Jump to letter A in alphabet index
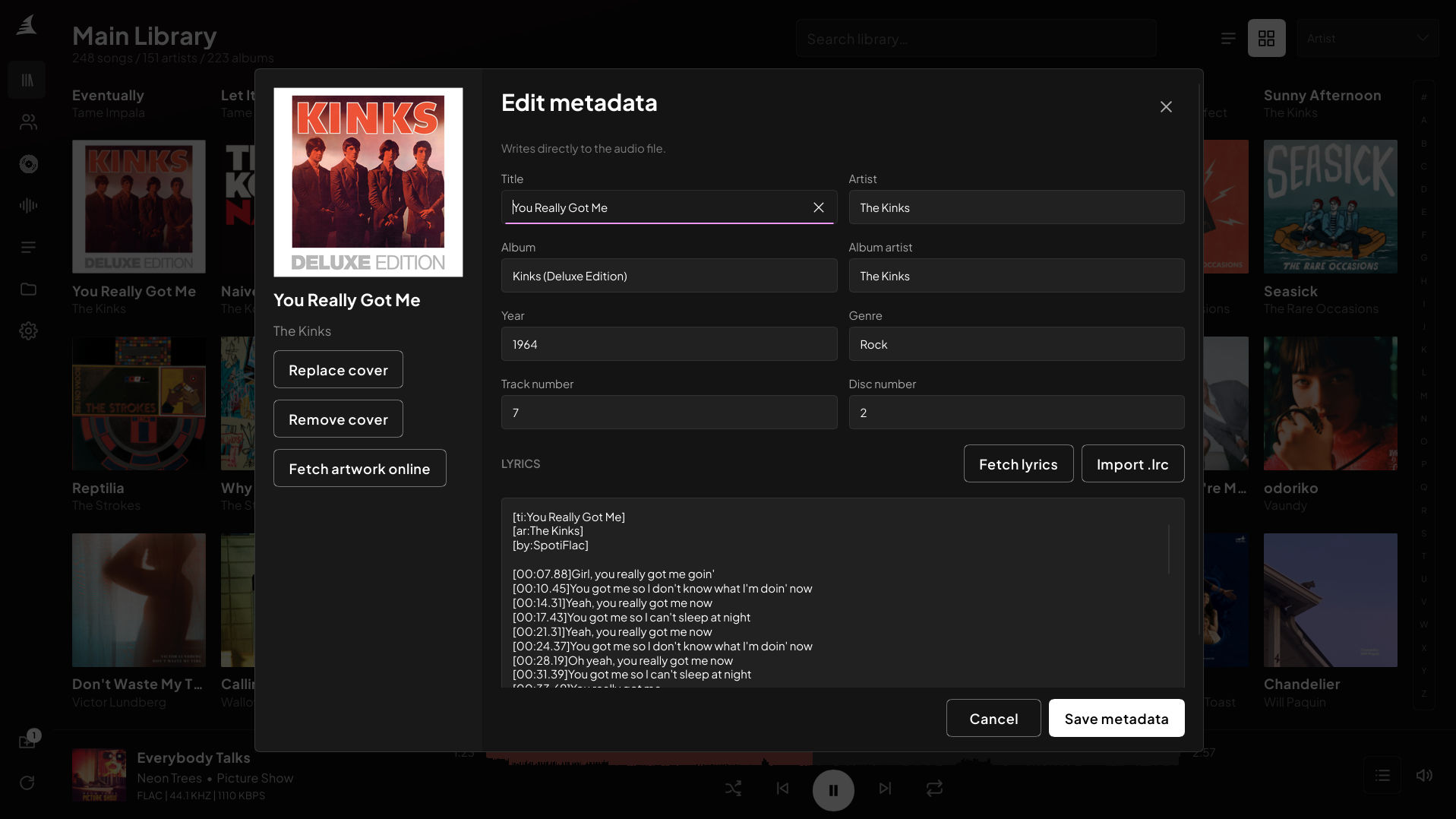Viewport: 1456px width, 819px height. [x=1423, y=120]
